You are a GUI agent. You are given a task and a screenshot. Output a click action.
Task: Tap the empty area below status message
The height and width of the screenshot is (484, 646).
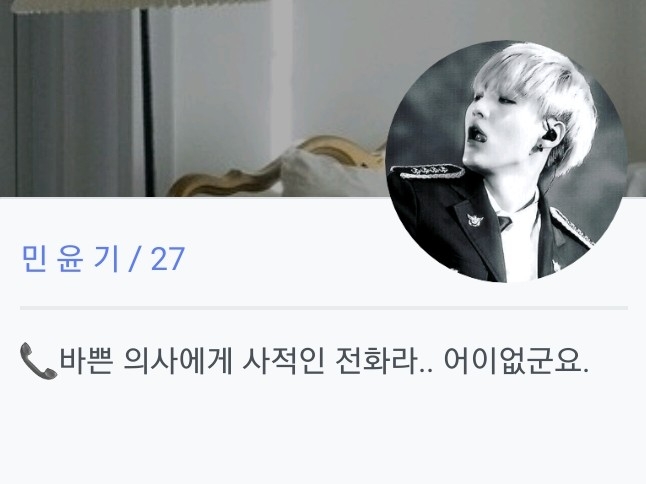pyautogui.click(x=323, y=437)
